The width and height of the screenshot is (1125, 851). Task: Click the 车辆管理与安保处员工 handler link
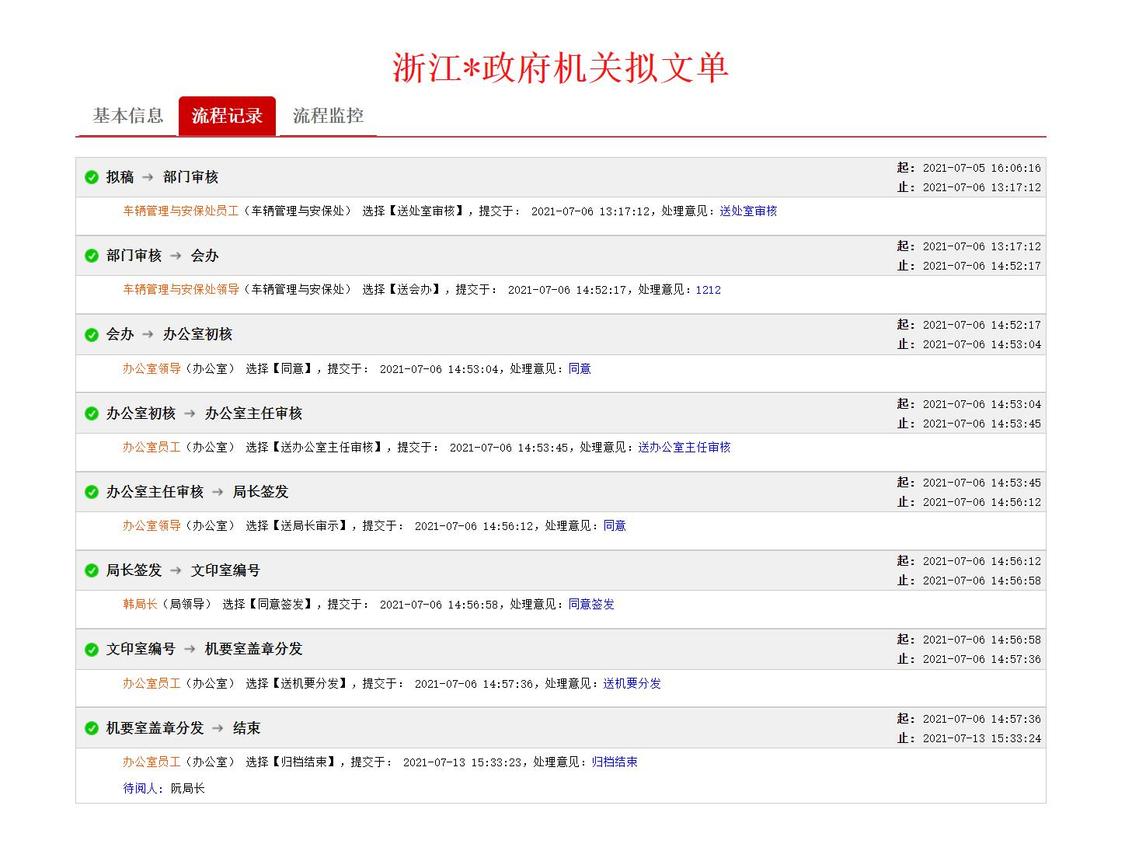click(180, 211)
